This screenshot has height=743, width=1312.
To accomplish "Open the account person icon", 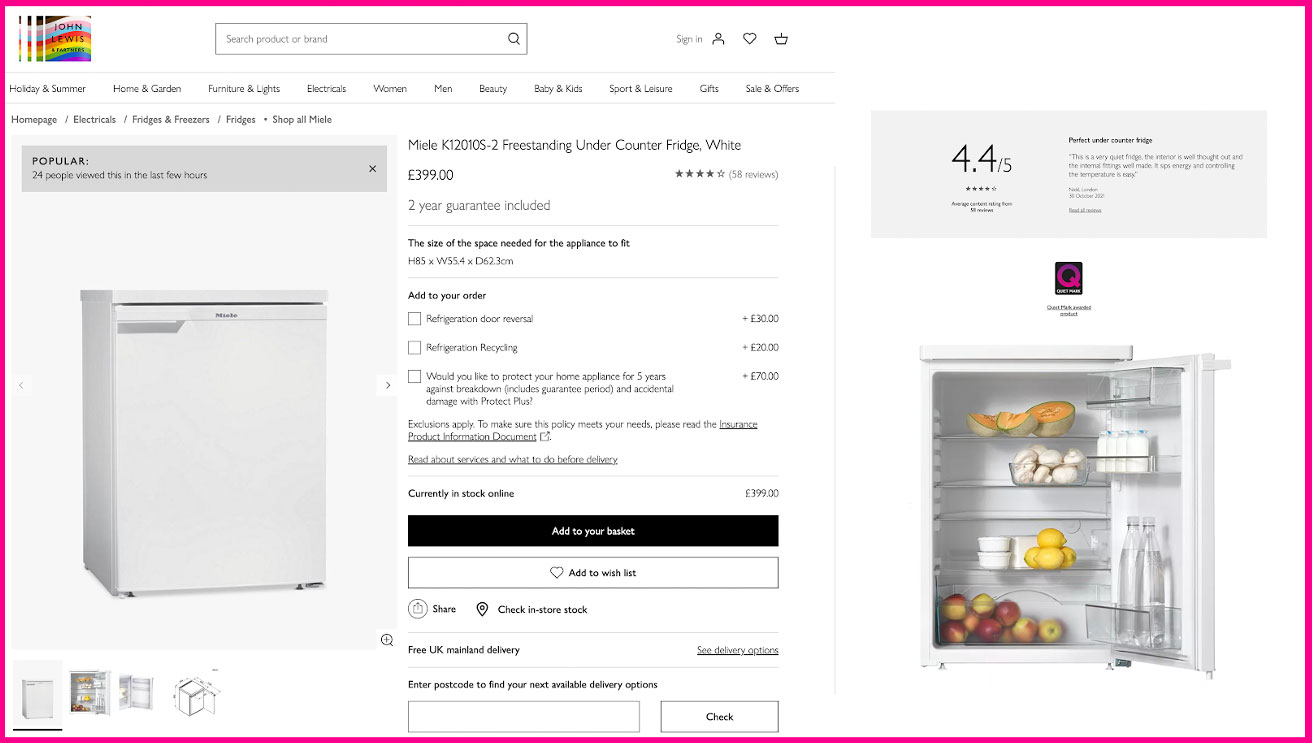I will [x=718, y=39].
